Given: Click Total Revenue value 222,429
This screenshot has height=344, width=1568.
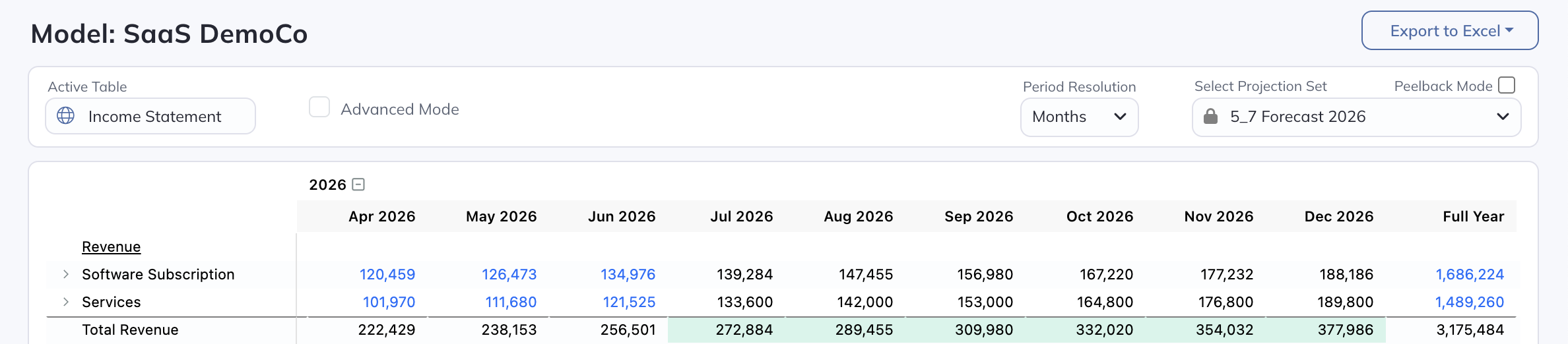Looking at the screenshot, I should 386,330.
